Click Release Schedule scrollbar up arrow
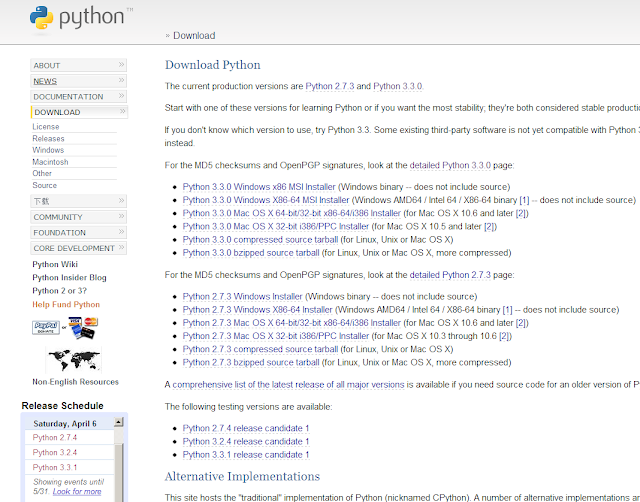640x502 pixels. [x=118, y=422]
